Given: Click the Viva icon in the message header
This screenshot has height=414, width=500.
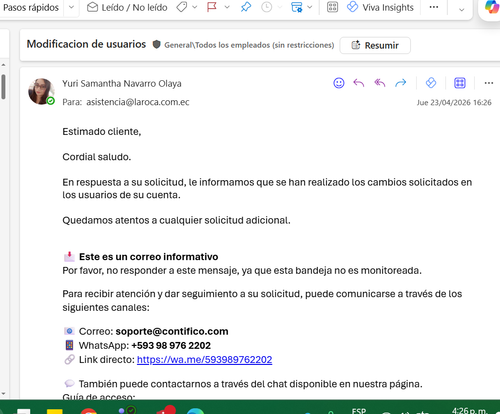Looking at the screenshot, I should coord(431,83).
